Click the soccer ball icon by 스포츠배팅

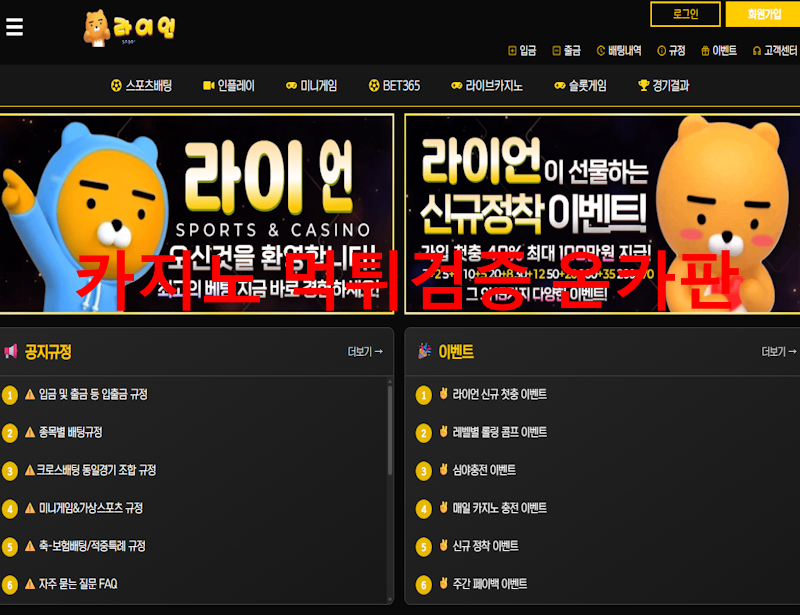(x=116, y=85)
